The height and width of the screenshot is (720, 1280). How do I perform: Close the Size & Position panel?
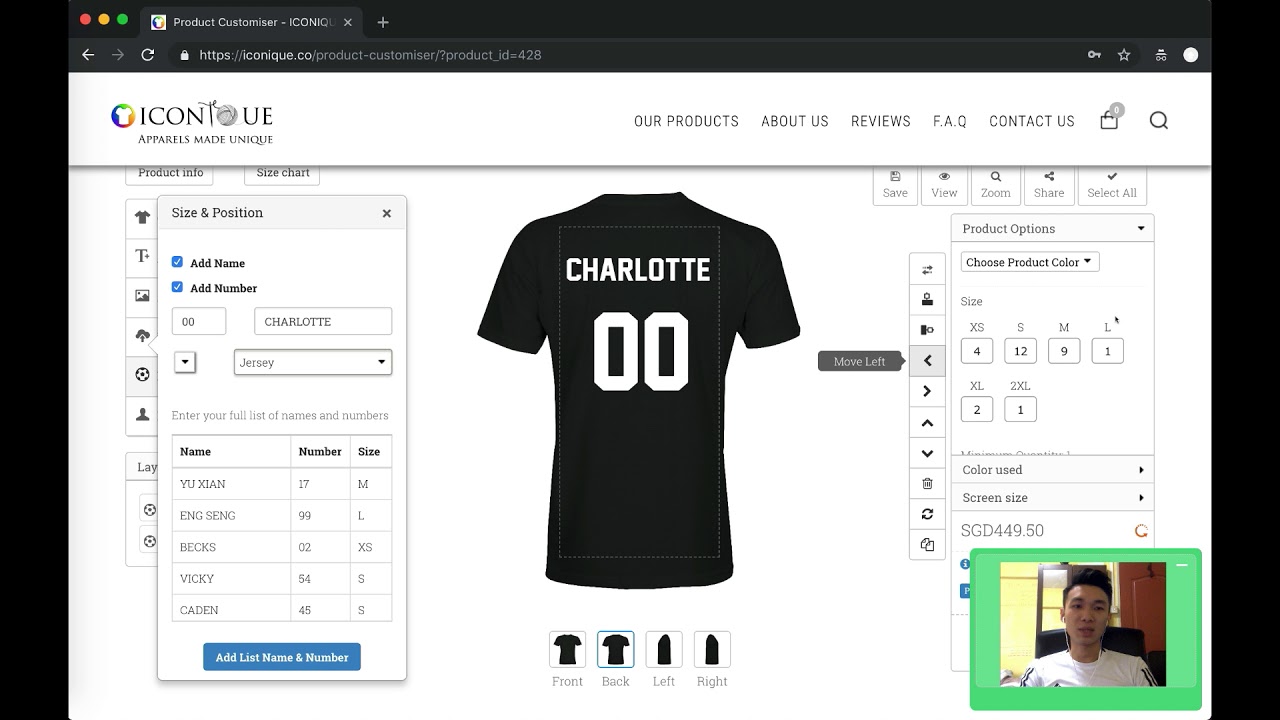(x=387, y=213)
